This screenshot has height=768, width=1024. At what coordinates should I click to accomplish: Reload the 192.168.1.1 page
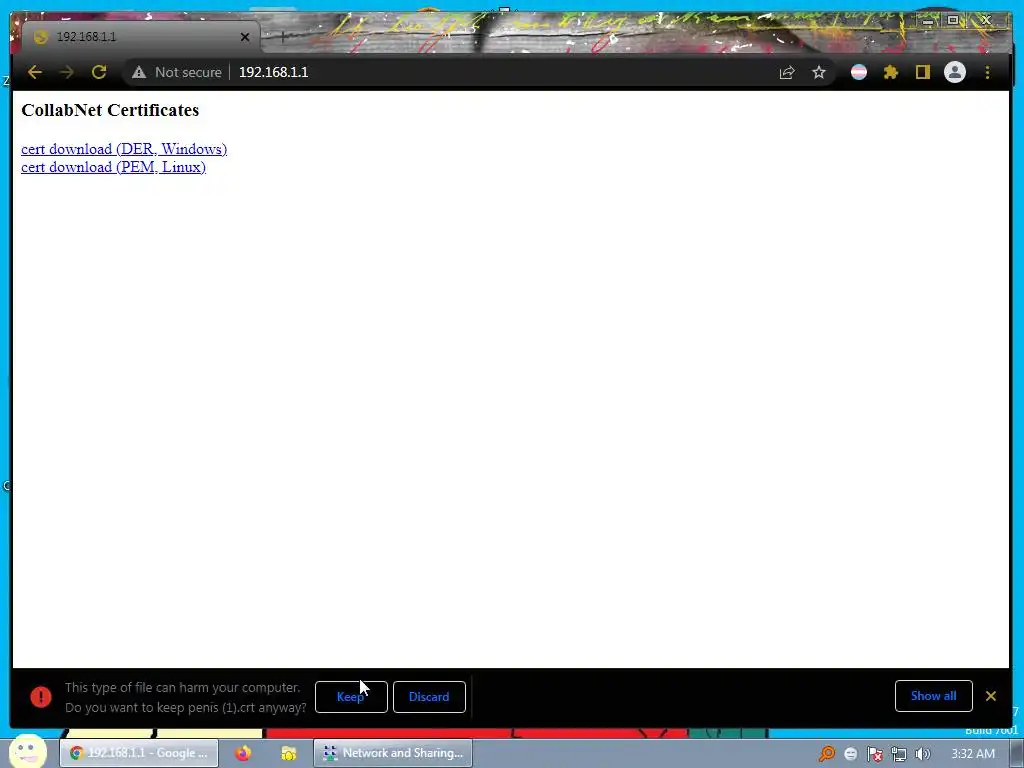pos(99,72)
